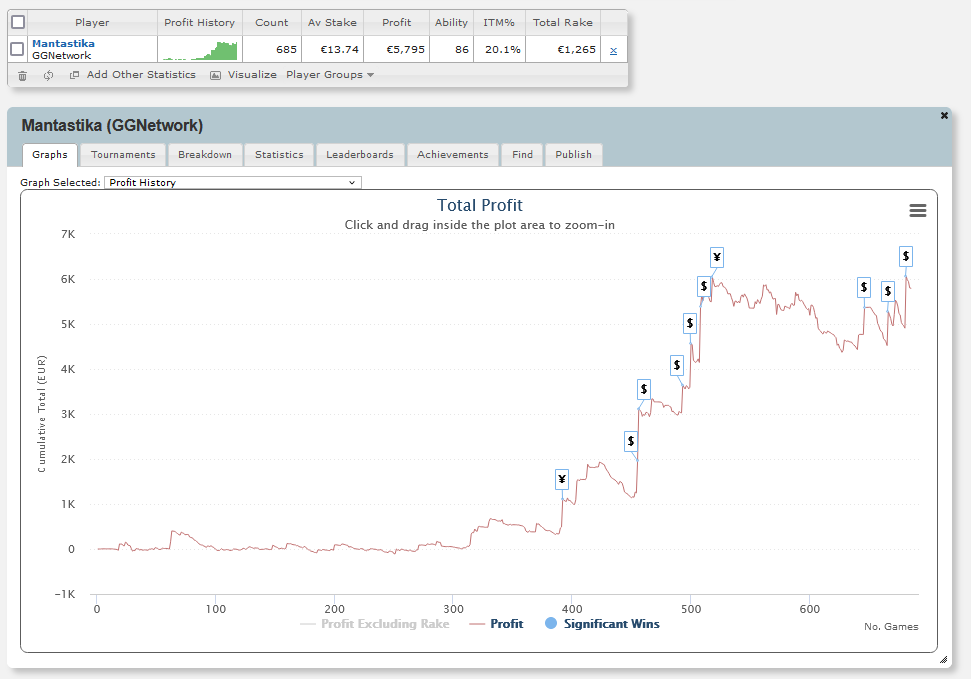This screenshot has width=971, height=679.
Task: Click the trash delete icon below table
Action: tap(22, 76)
